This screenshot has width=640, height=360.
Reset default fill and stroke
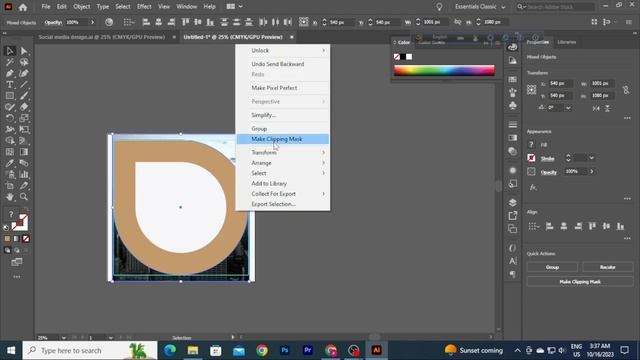point(6,228)
